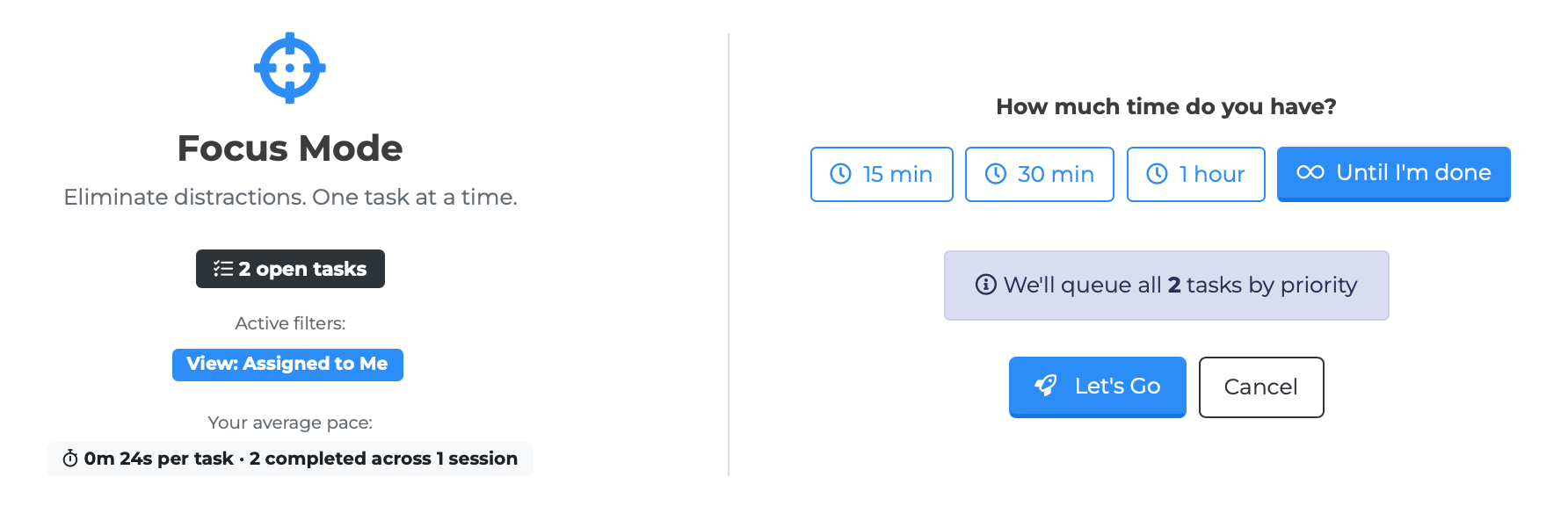The height and width of the screenshot is (506, 1568).
Task: Click the task list icon on open tasks badge
Action: tap(223, 269)
